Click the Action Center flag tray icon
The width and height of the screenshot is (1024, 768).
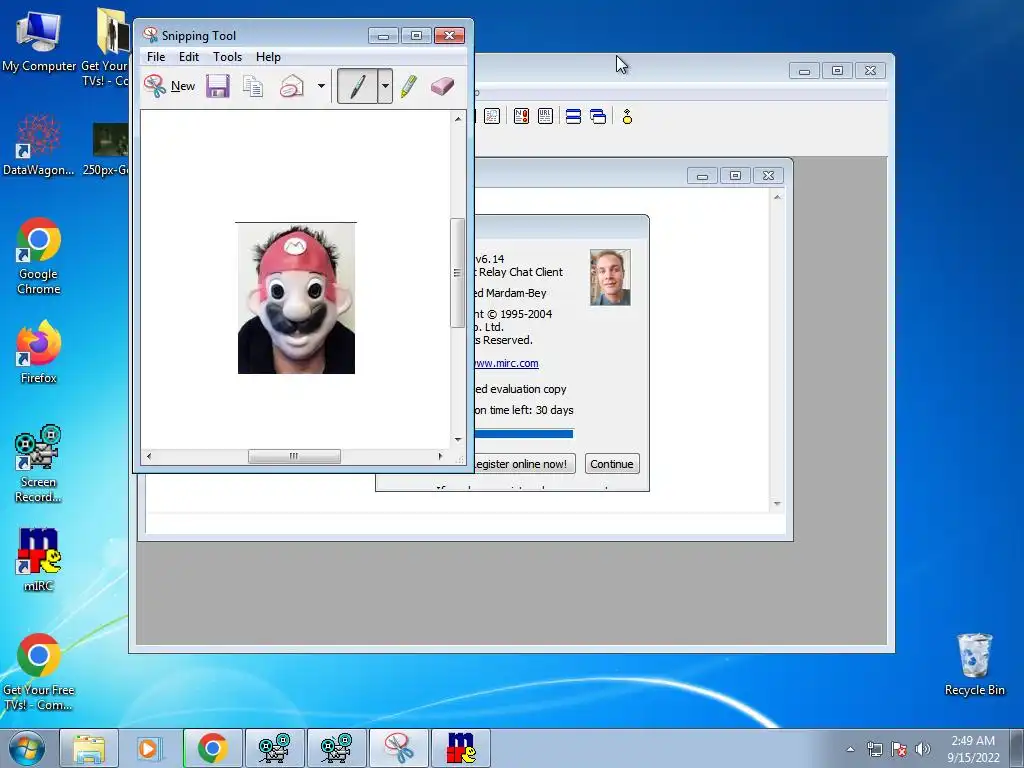(x=899, y=749)
